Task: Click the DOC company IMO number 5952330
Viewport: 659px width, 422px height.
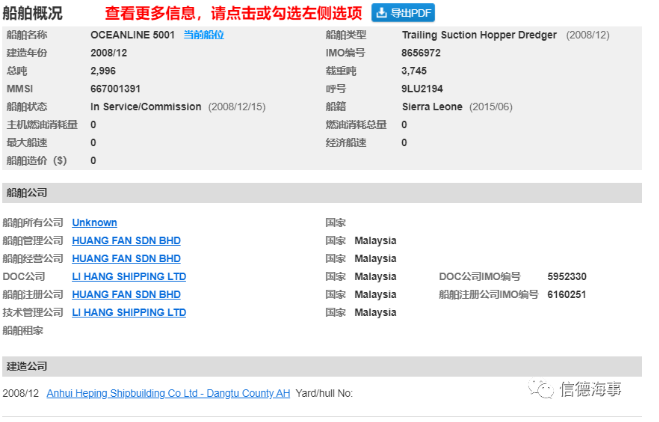Action: 567,277
